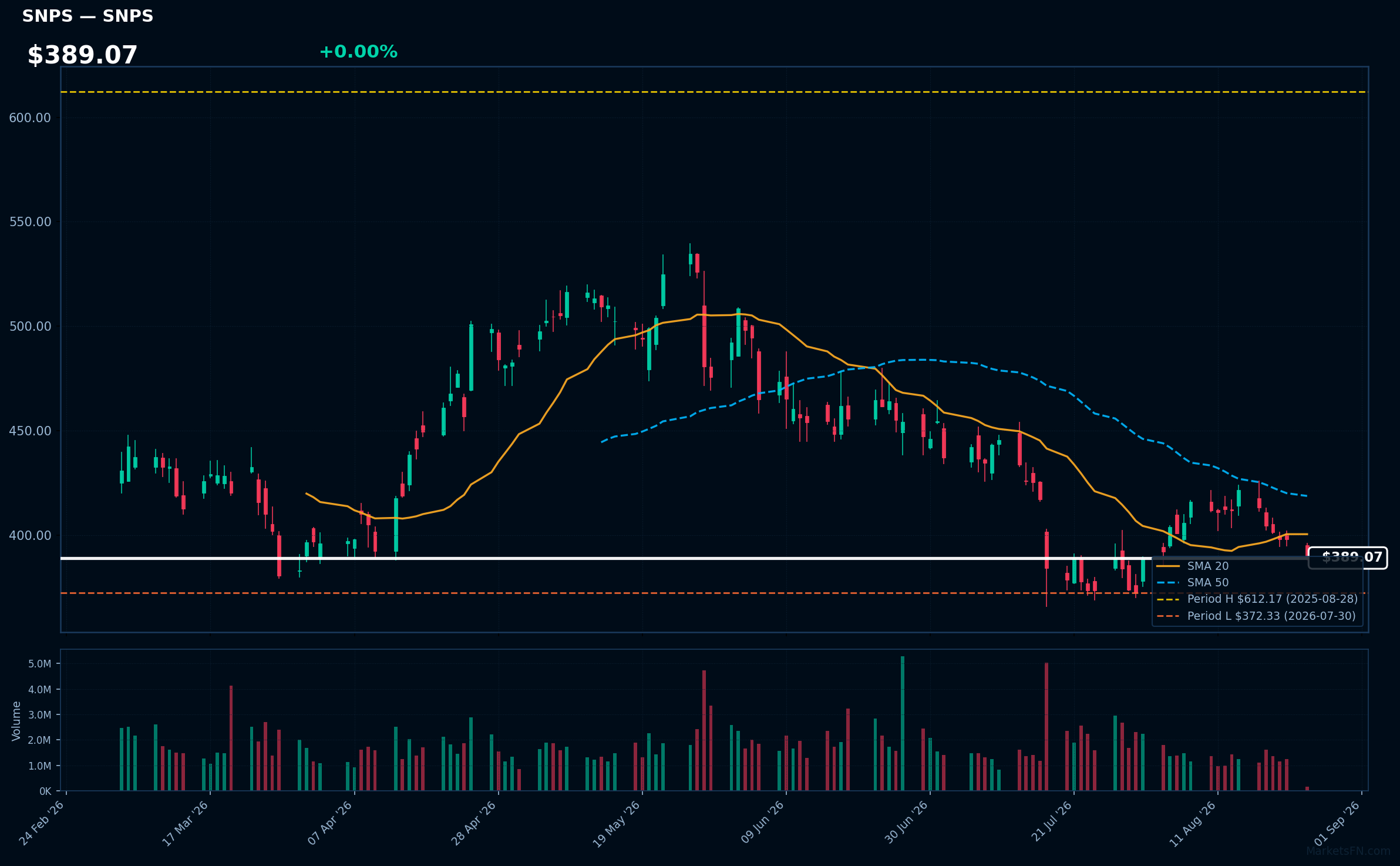This screenshot has width=1400, height=866.
Task: Click the 07 Apr '26 date label
Action: click(x=330, y=823)
